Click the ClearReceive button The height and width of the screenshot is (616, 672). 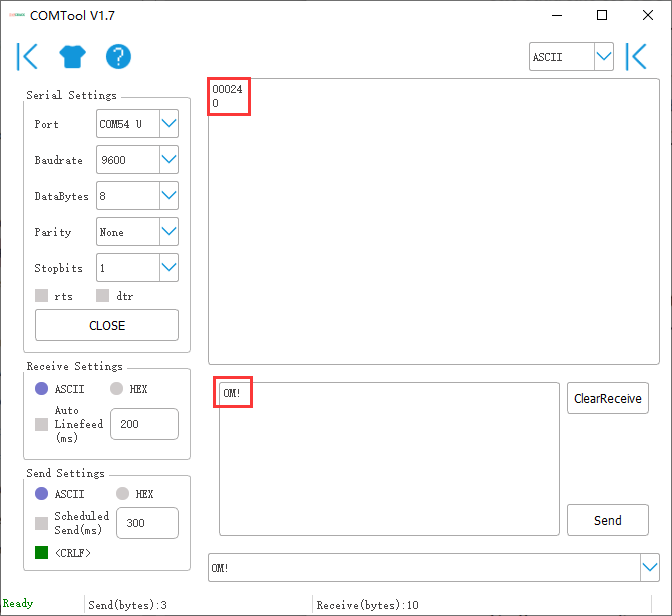[608, 398]
